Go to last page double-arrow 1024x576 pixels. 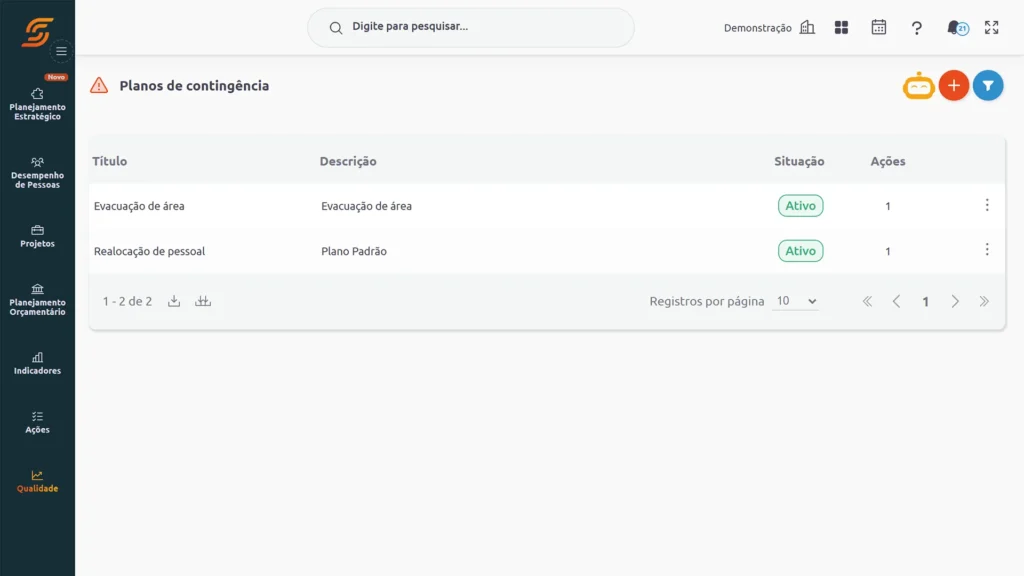click(984, 301)
